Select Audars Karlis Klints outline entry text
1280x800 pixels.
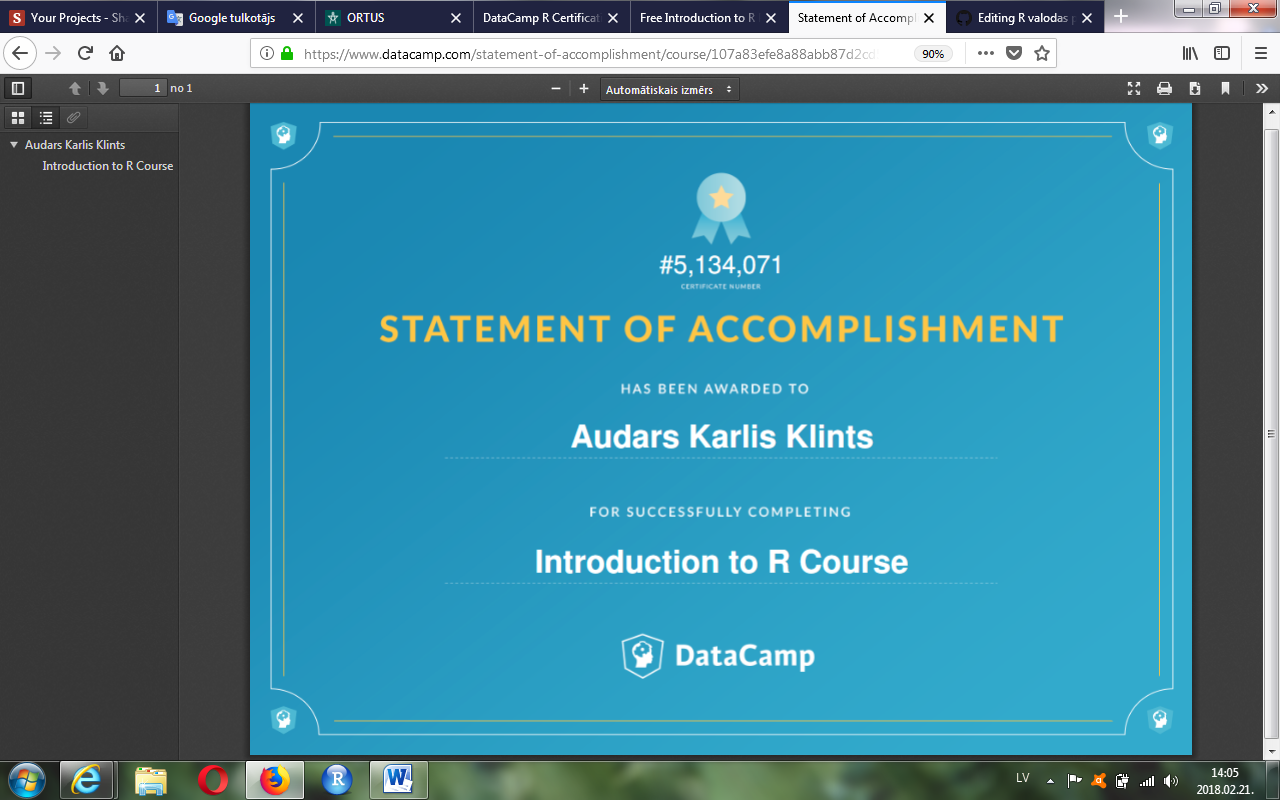coord(75,145)
